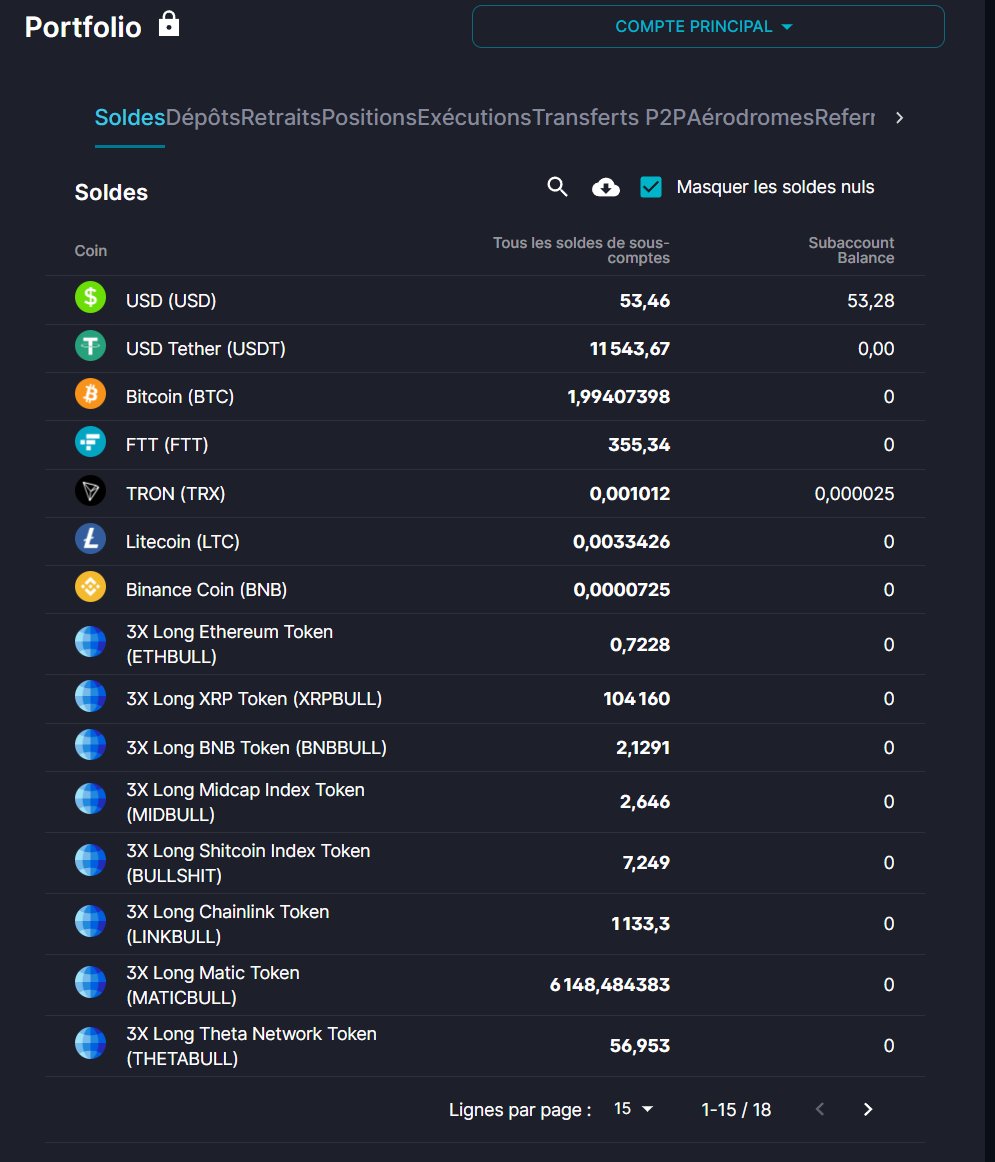Click the USD subaccount balance 53,28
995x1162 pixels.
pos(871,301)
